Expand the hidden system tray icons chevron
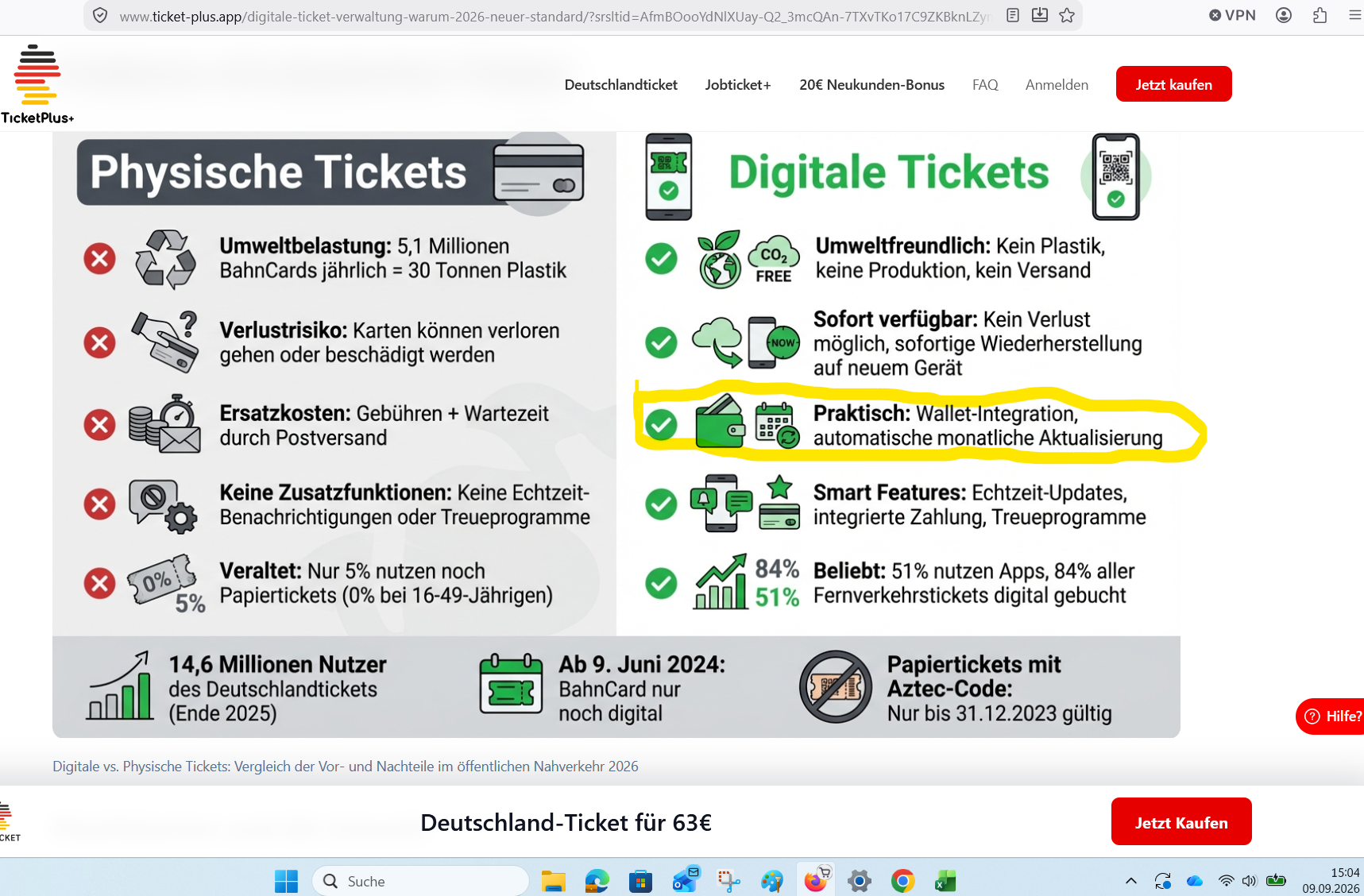Viewport: 1364px width, 896px height. (1131, 881)
